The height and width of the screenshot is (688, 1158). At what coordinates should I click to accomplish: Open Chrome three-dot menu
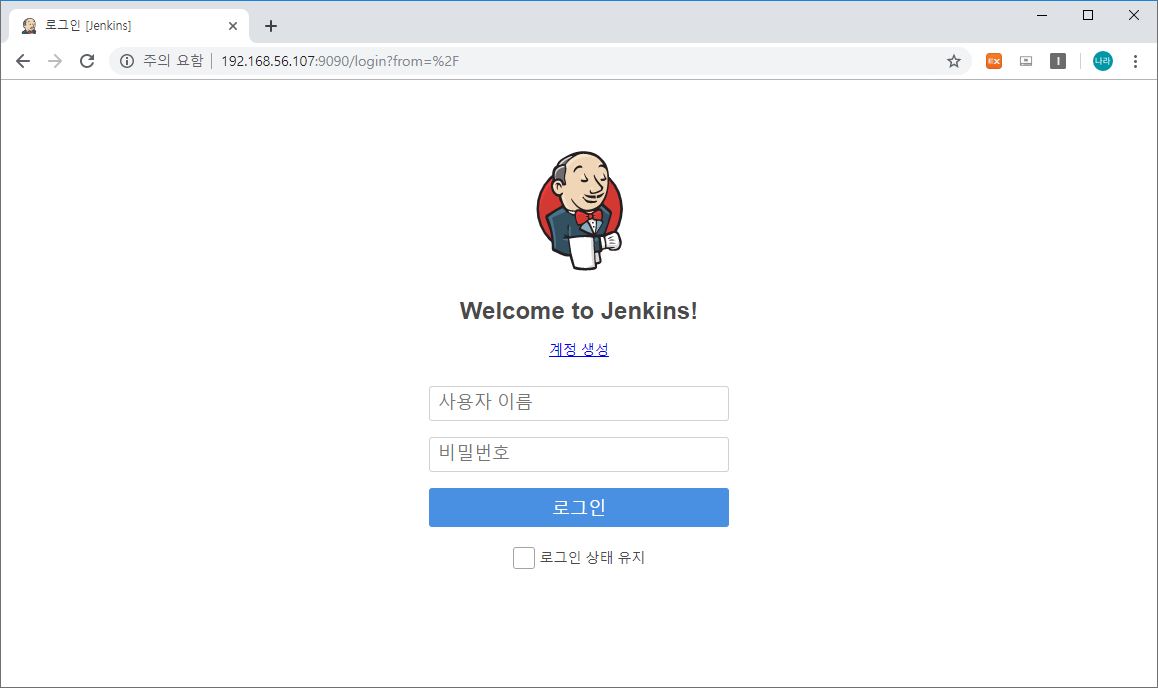click(1135, 61)
